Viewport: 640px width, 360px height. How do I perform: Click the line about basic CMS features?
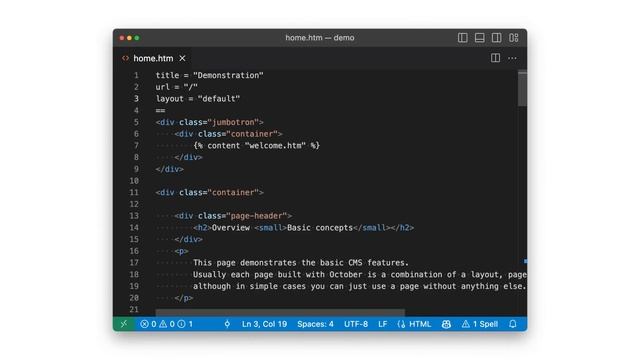pos(301,263)
